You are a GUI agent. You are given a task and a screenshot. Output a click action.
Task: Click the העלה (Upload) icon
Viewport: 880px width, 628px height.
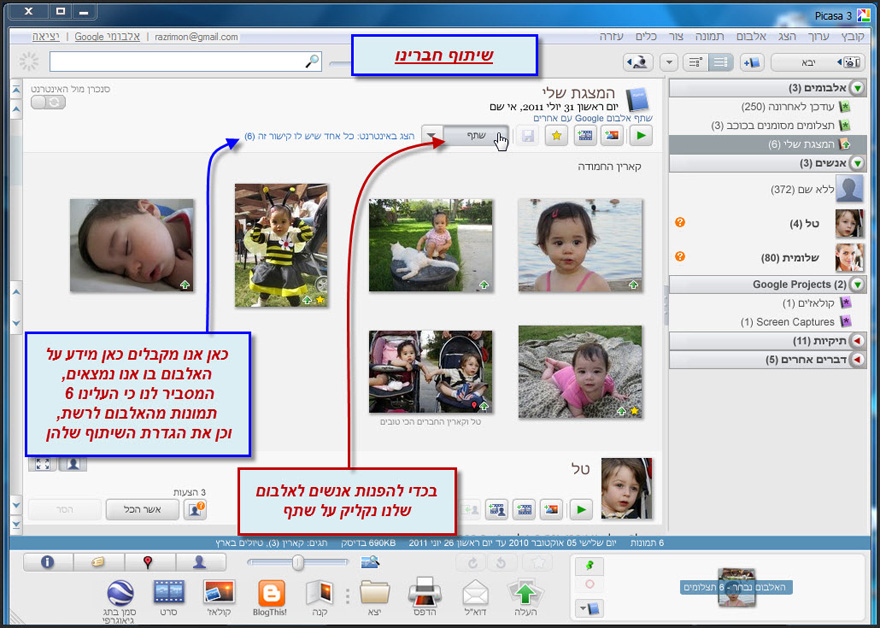tap(525, 598)
